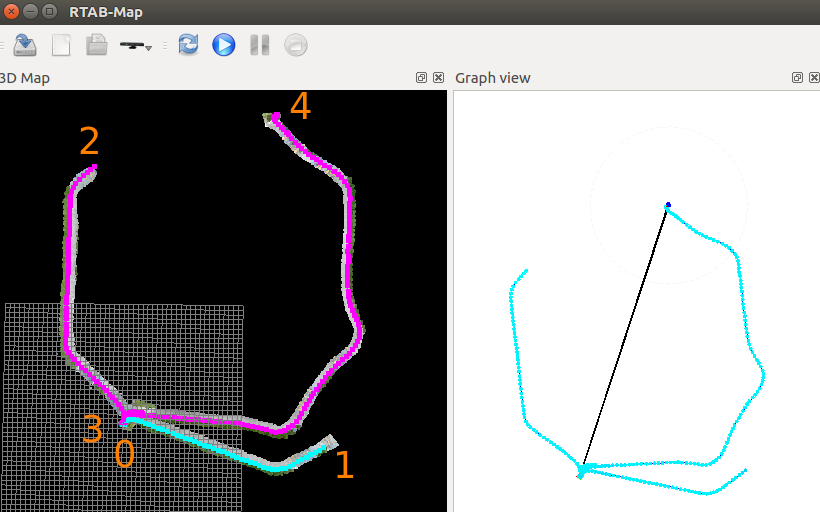Open the Kinect source selection dropdown

tap(135, 46)
